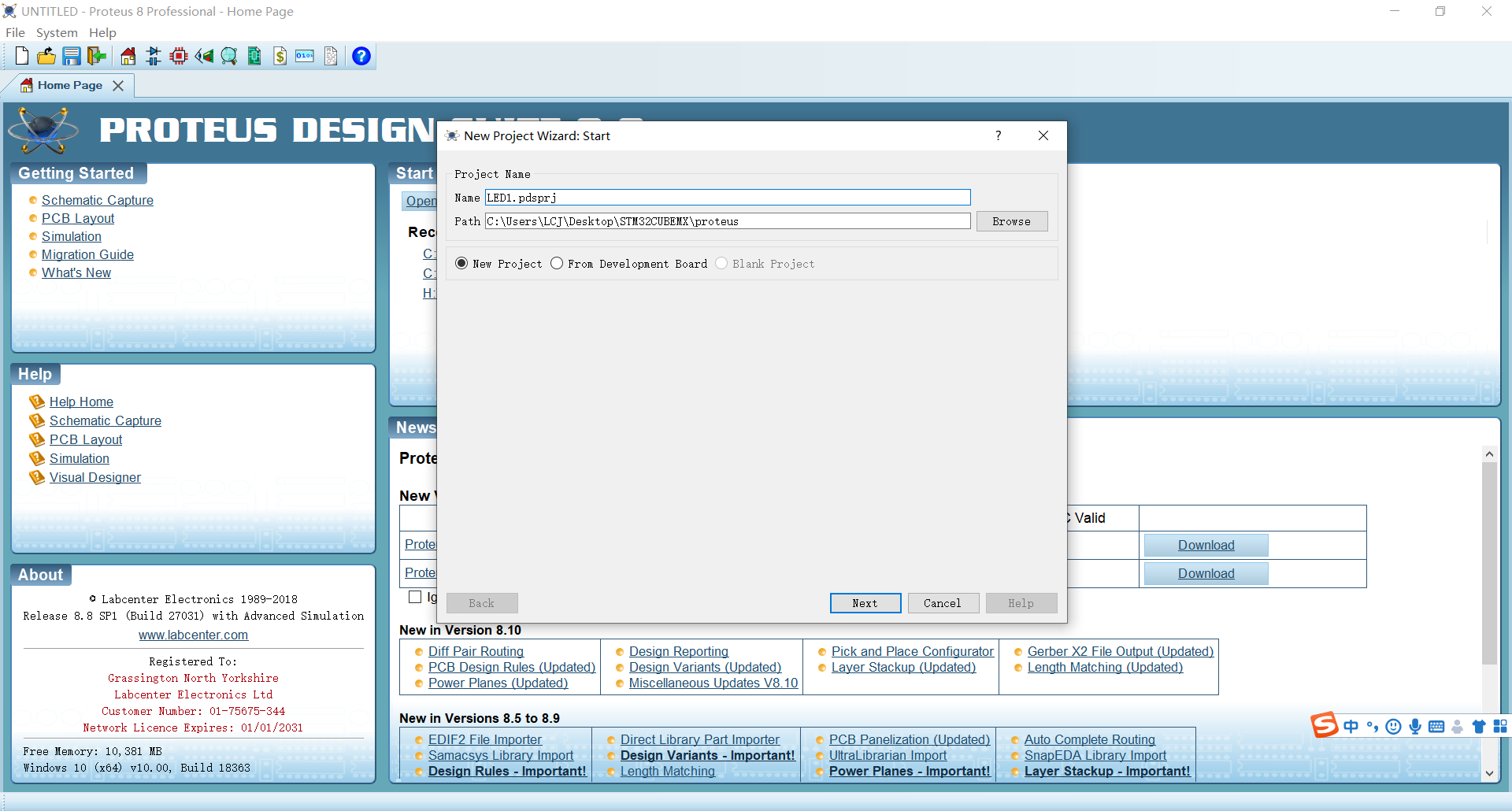The image size is (1512, 811).
Task: Click the project Name input field
Action: (728, 198)
